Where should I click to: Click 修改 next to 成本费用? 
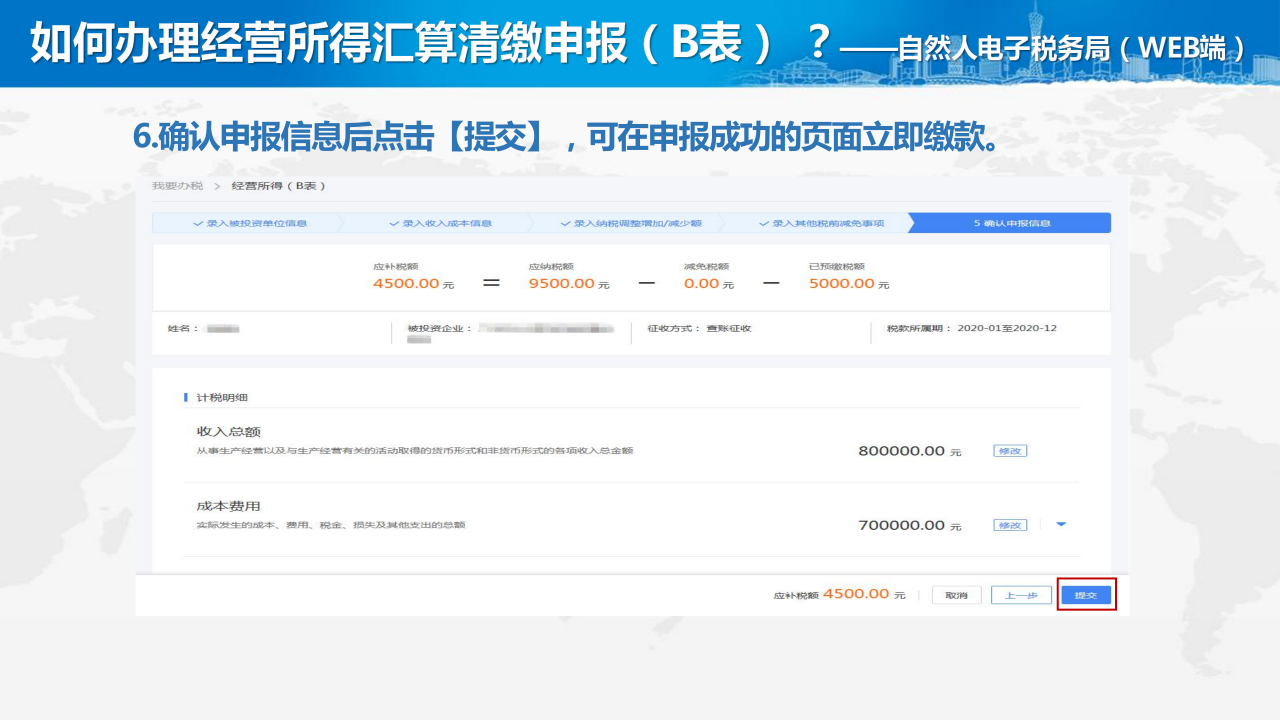coord(1010,525)
